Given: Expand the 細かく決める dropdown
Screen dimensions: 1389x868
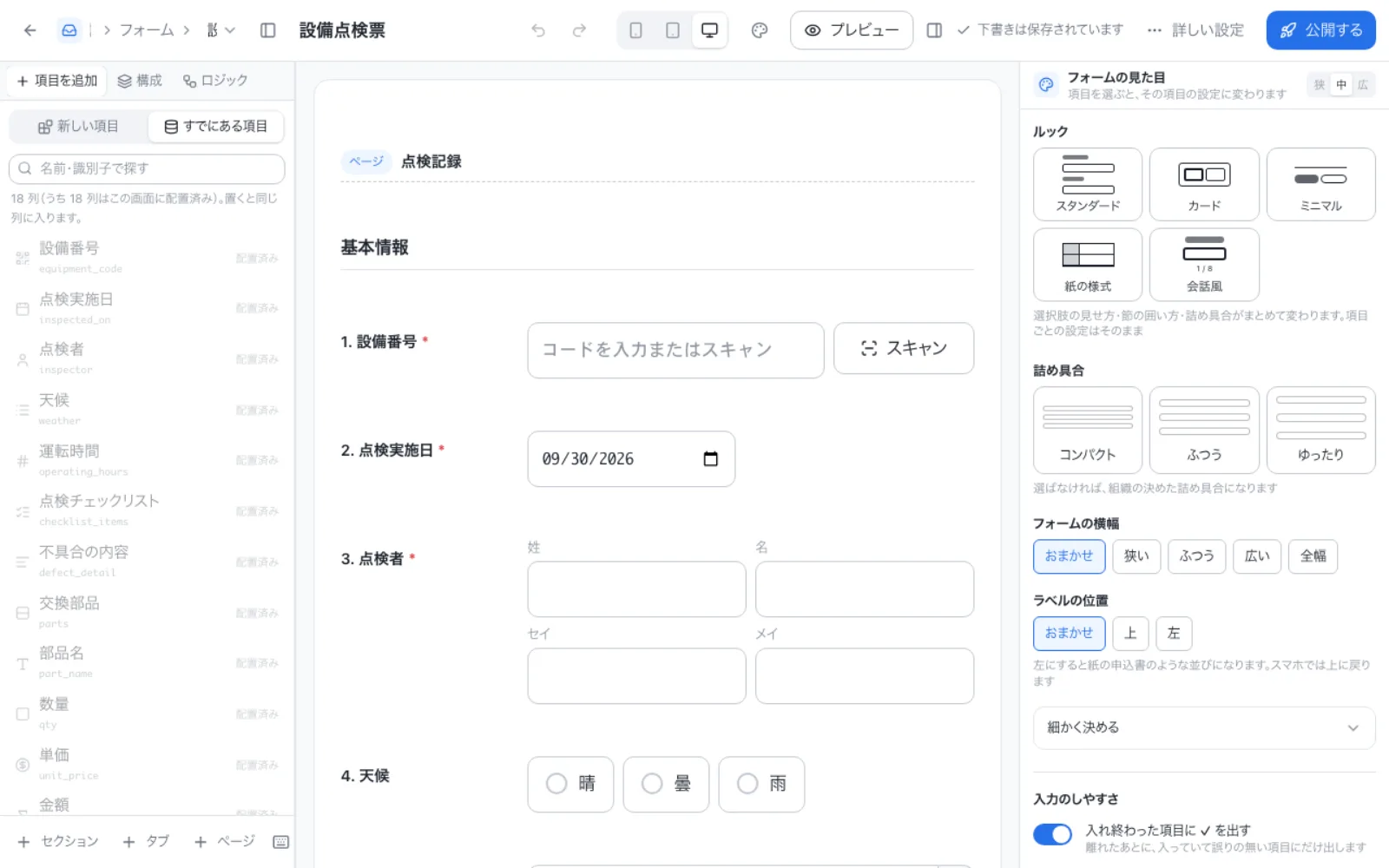Looking at the screenshot, I should pyautogui.click(x=1204, y=727).
